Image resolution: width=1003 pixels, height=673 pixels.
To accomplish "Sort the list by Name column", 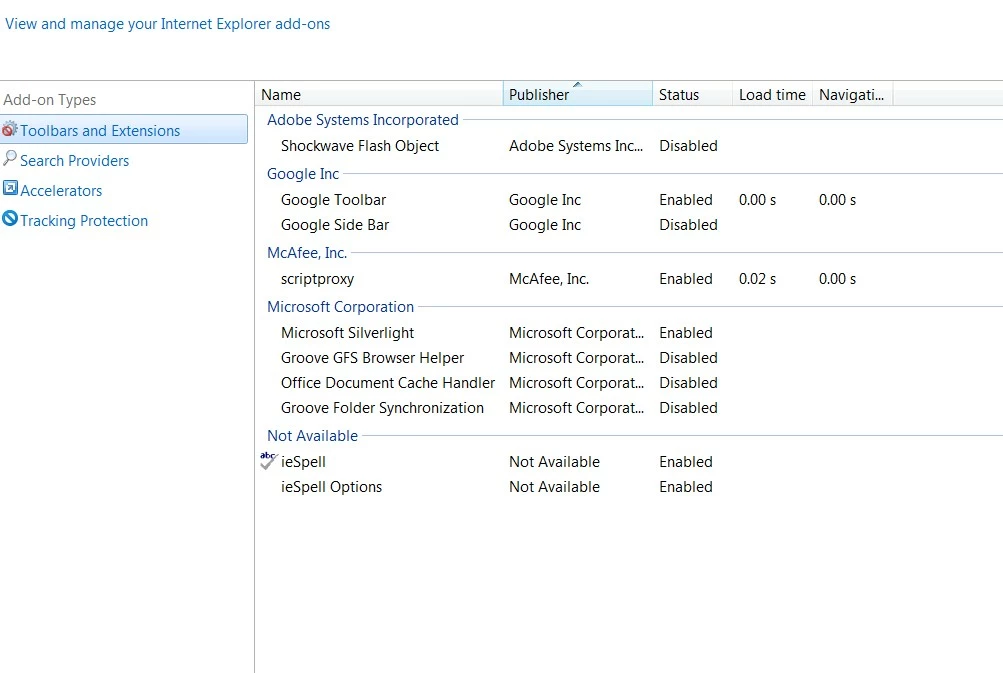I will point(380,95).
